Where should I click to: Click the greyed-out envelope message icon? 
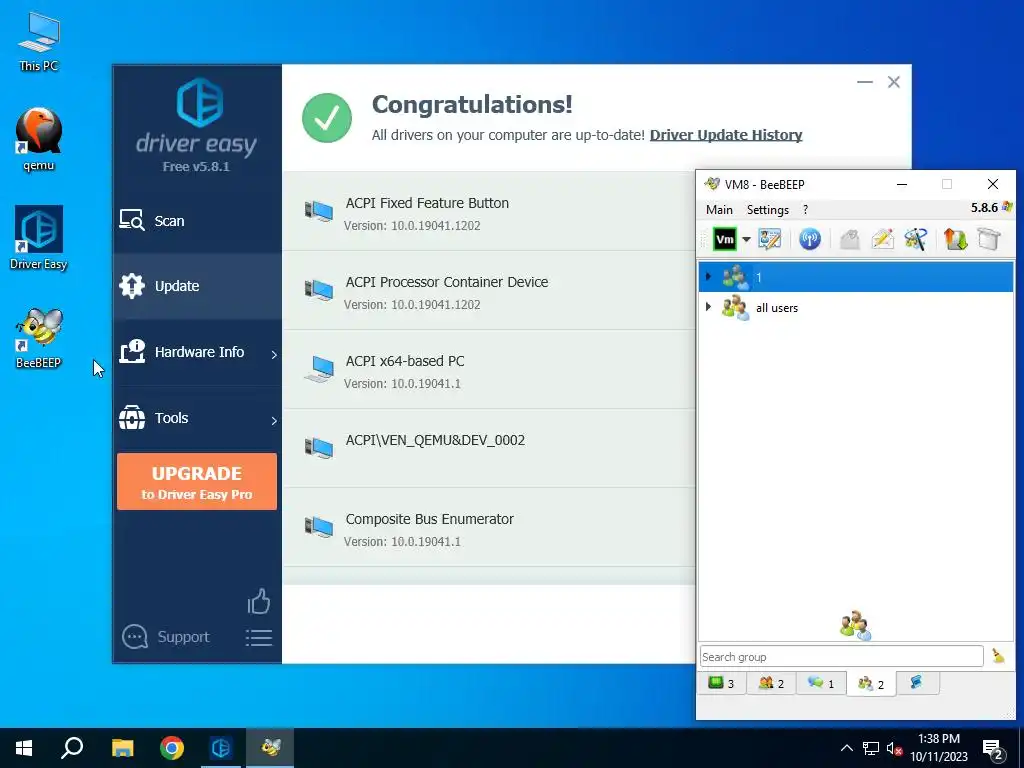tap(850, 240)
